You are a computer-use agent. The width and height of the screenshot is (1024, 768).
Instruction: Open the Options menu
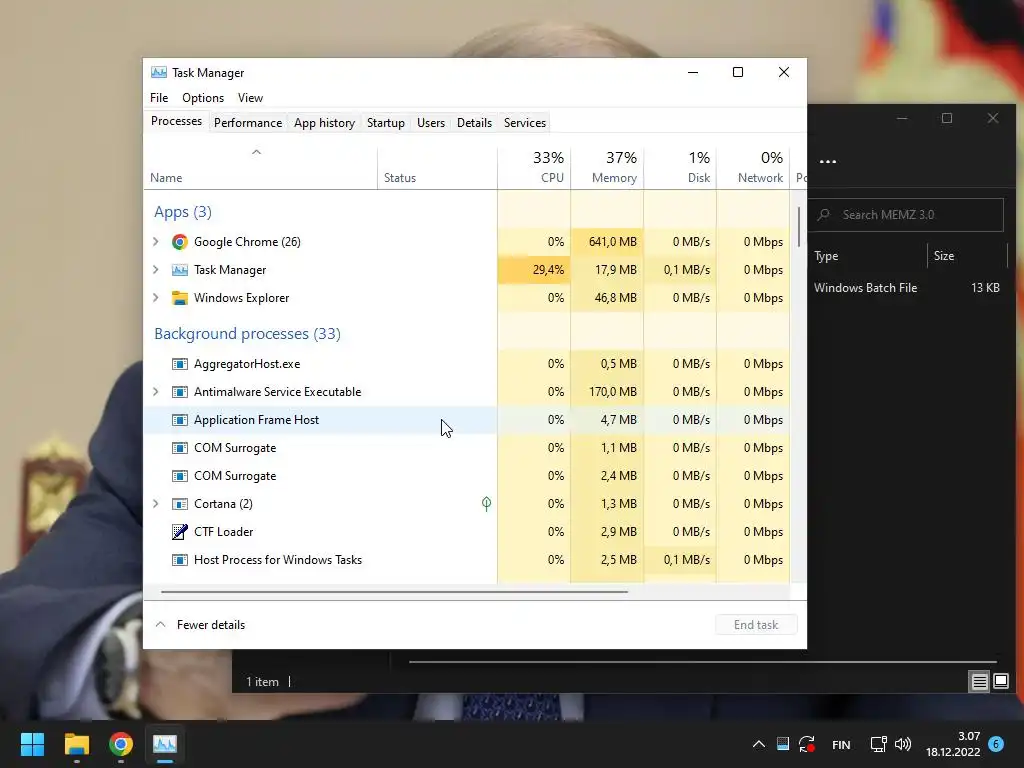tap(203, 98)
